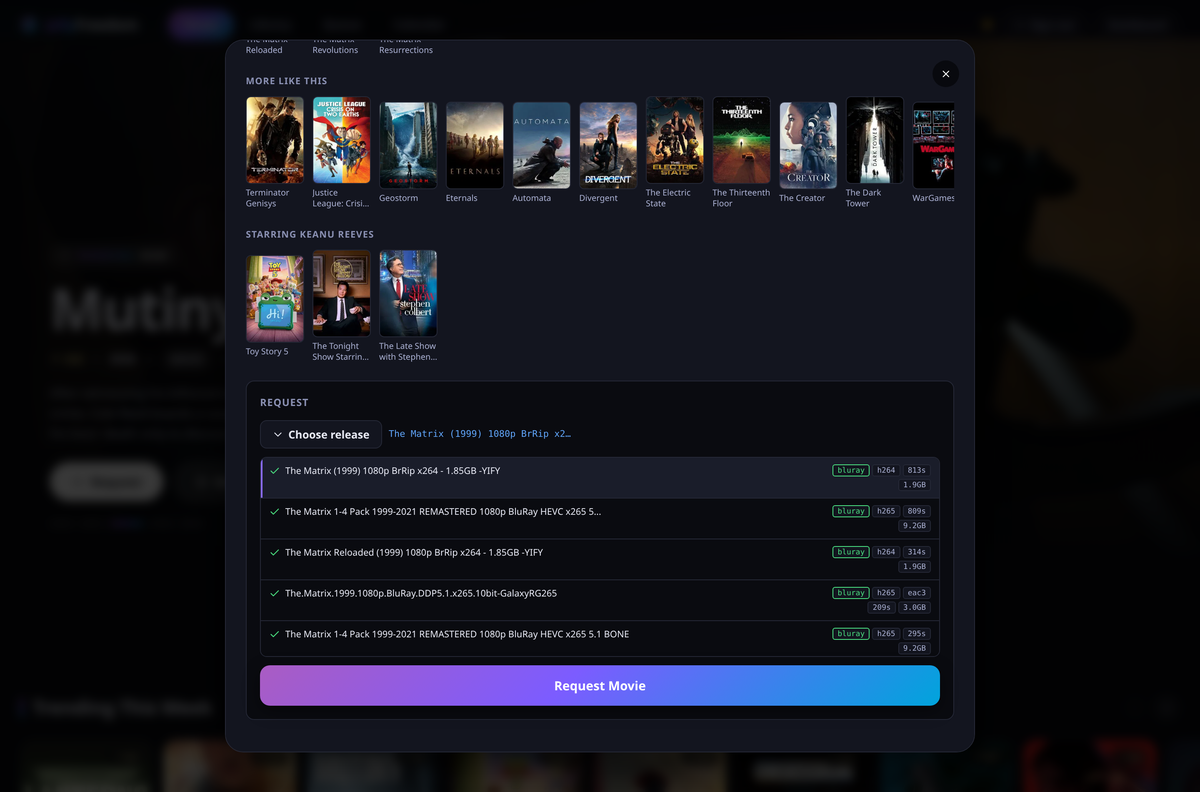The image size is (1200, 792).
Task: Click the 314s seeders tag
Action: pos(917,552)
